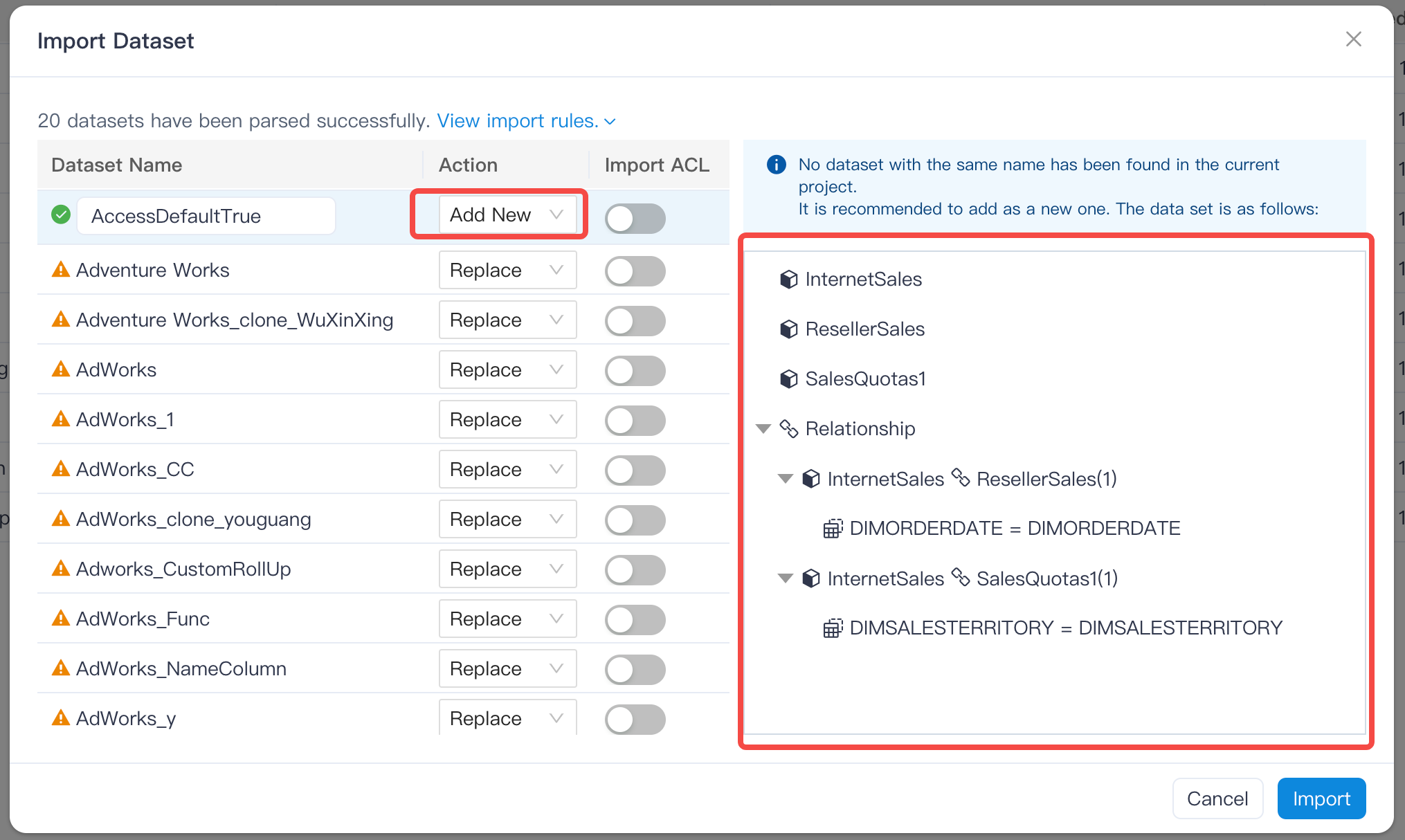Switch on Import ACL for AdWorks
This screenshot has width=1405, height=840.
click(x=635, y=371)
